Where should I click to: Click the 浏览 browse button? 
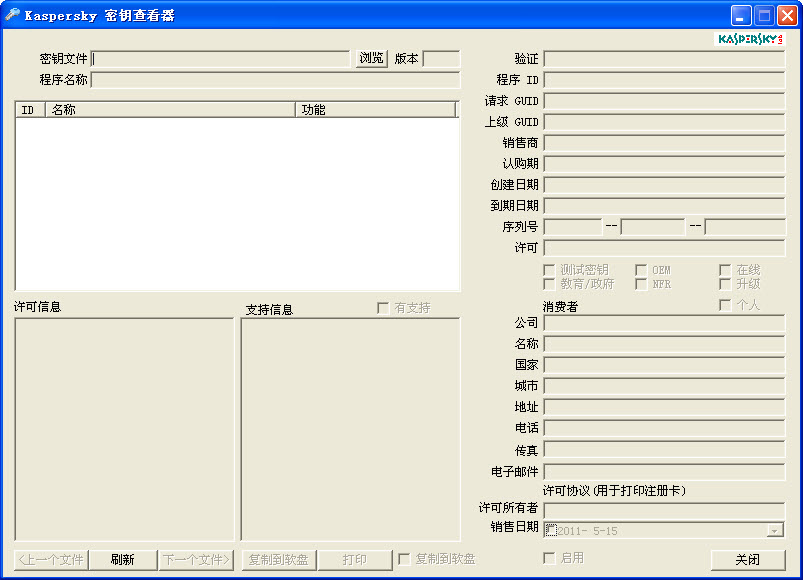(x=371, y=58)
